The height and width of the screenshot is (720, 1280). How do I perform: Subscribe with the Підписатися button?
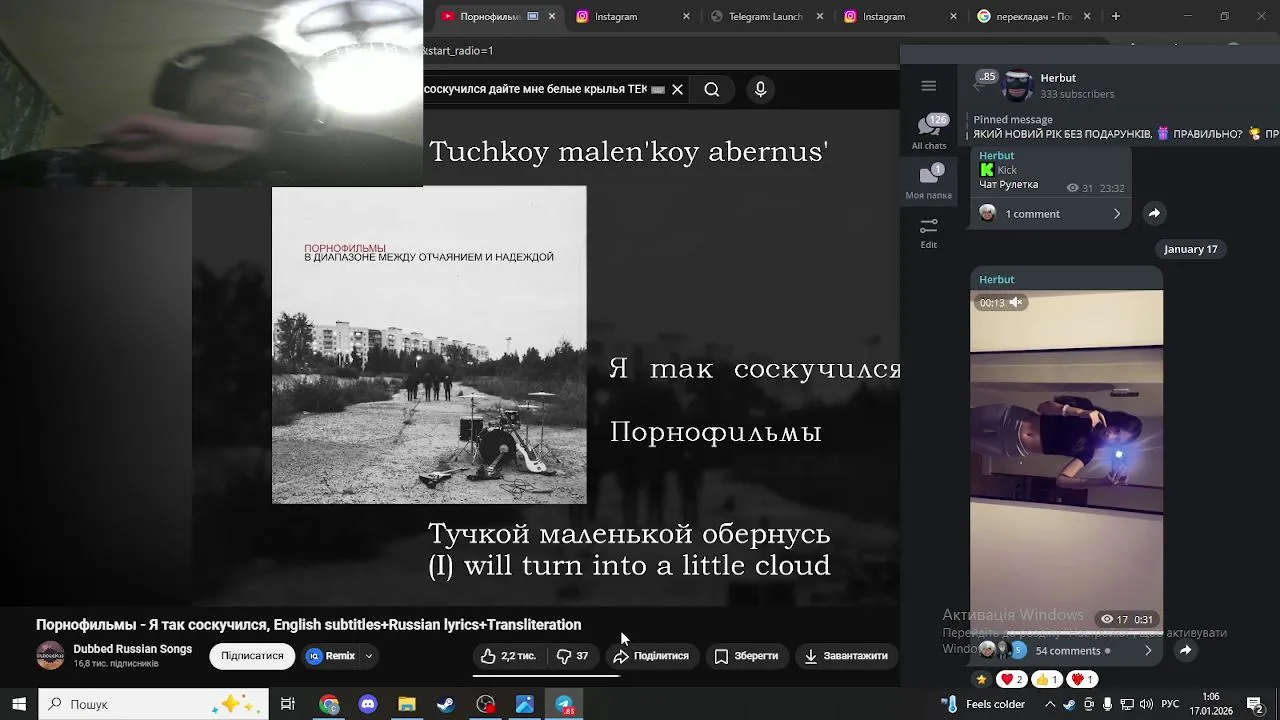(x=252, y=656)
